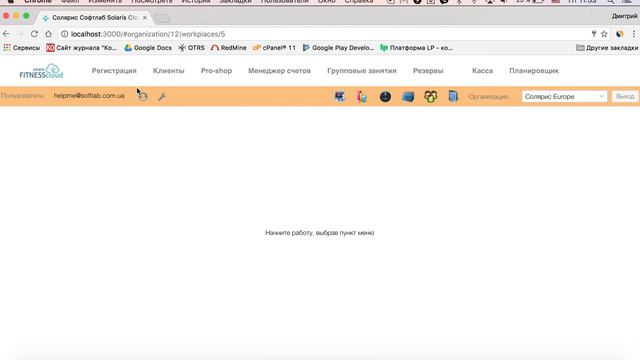Click the saved password key icon
Image resolution: width=640 pixels, height=360 pixels.
pos(594,34)
